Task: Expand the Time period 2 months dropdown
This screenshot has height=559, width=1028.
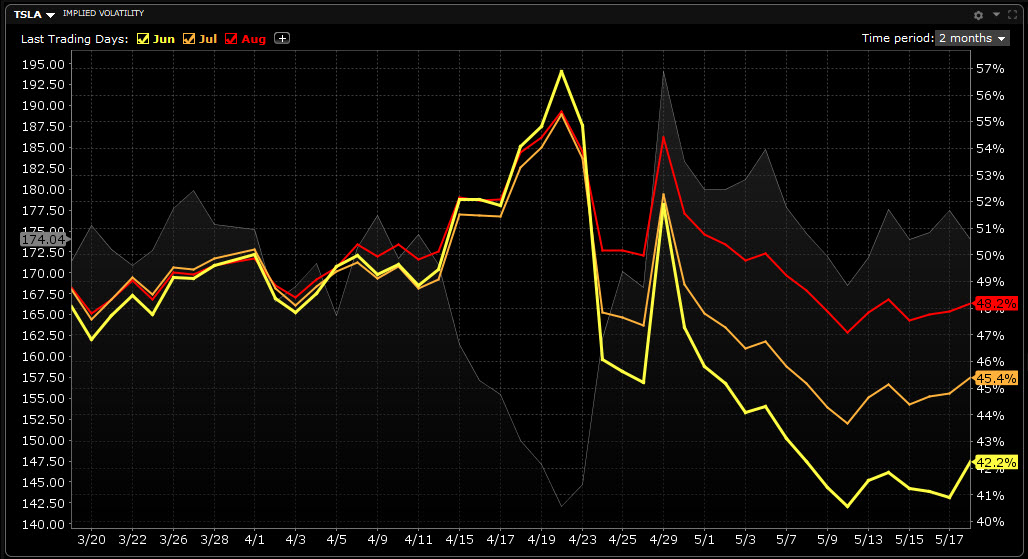Action: (x=972, y=38)
